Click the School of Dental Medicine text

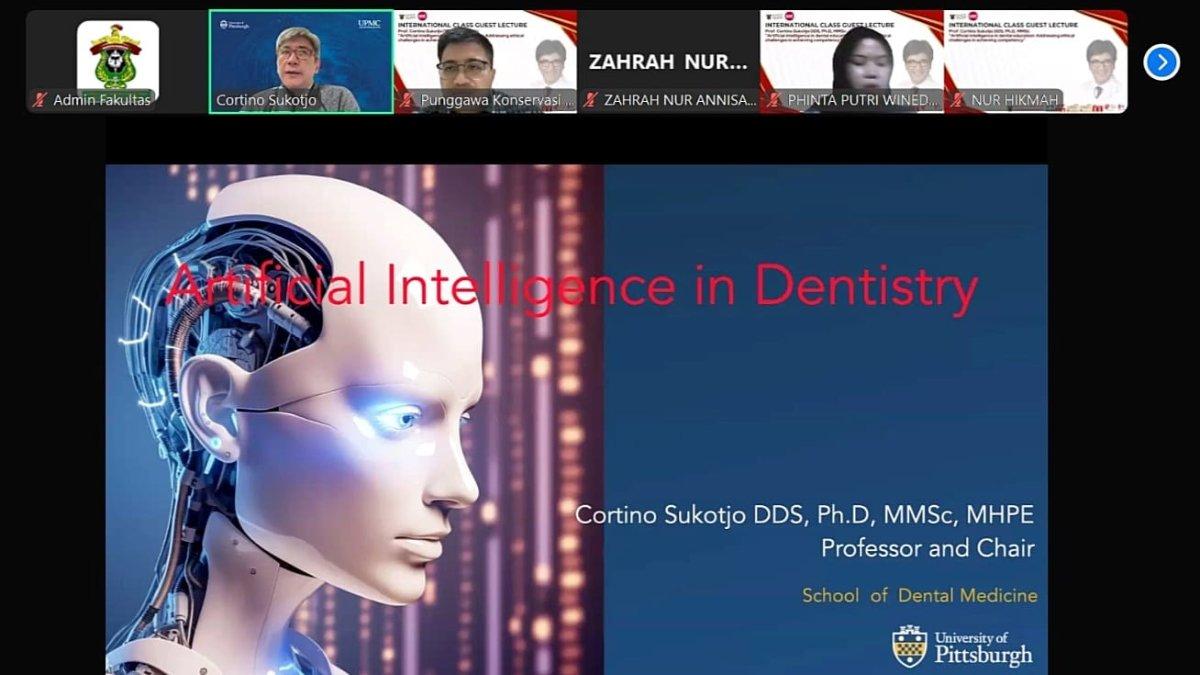919,595
